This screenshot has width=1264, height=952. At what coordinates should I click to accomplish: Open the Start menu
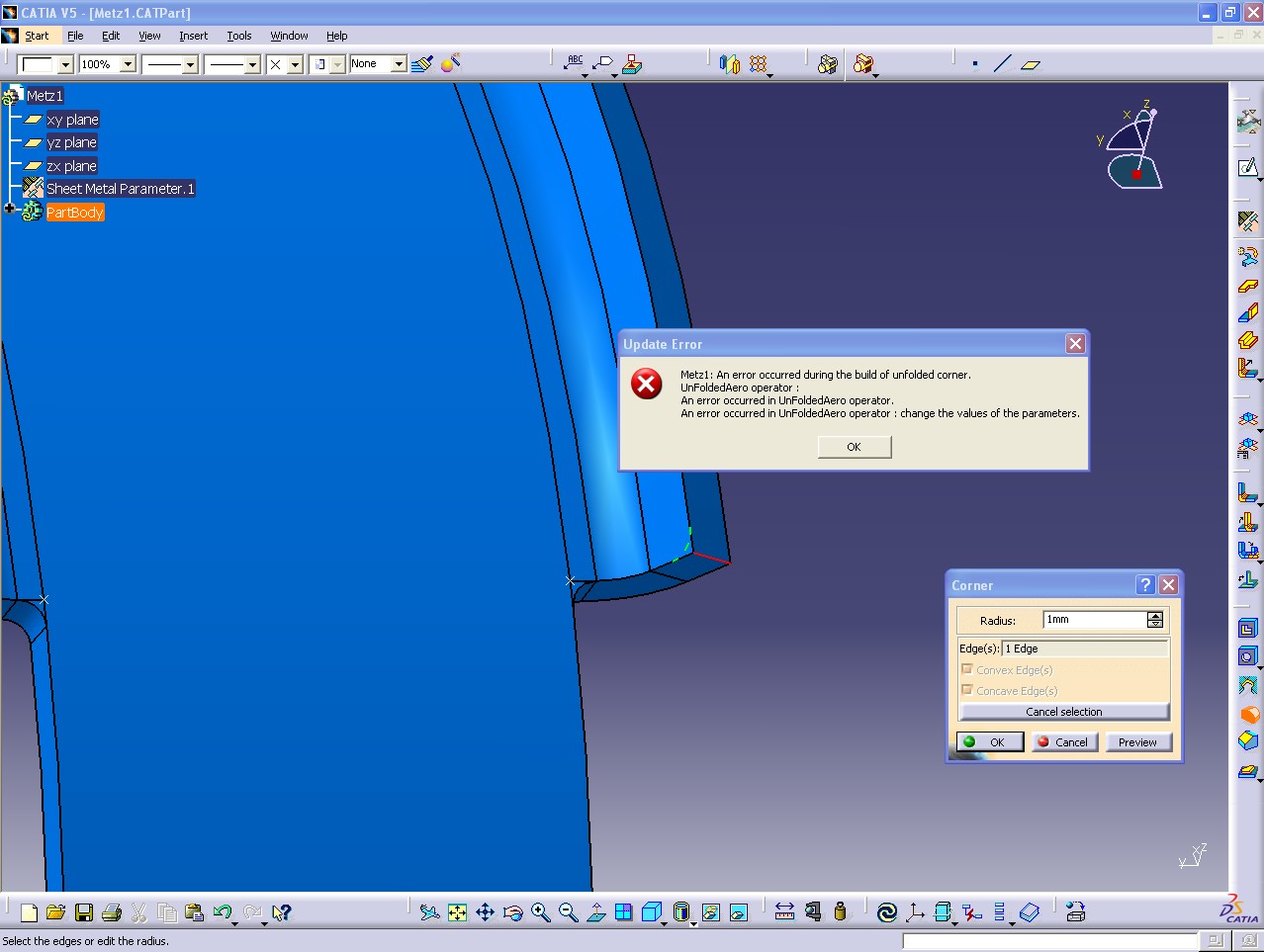point(37,36)
